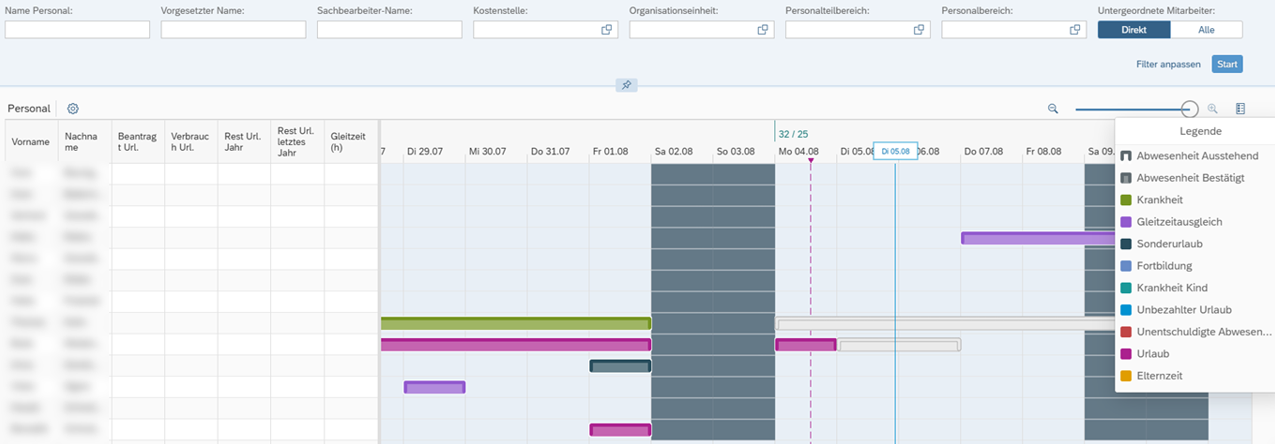
Task: Click the Start button
Action: click(x=1227, y=64)
